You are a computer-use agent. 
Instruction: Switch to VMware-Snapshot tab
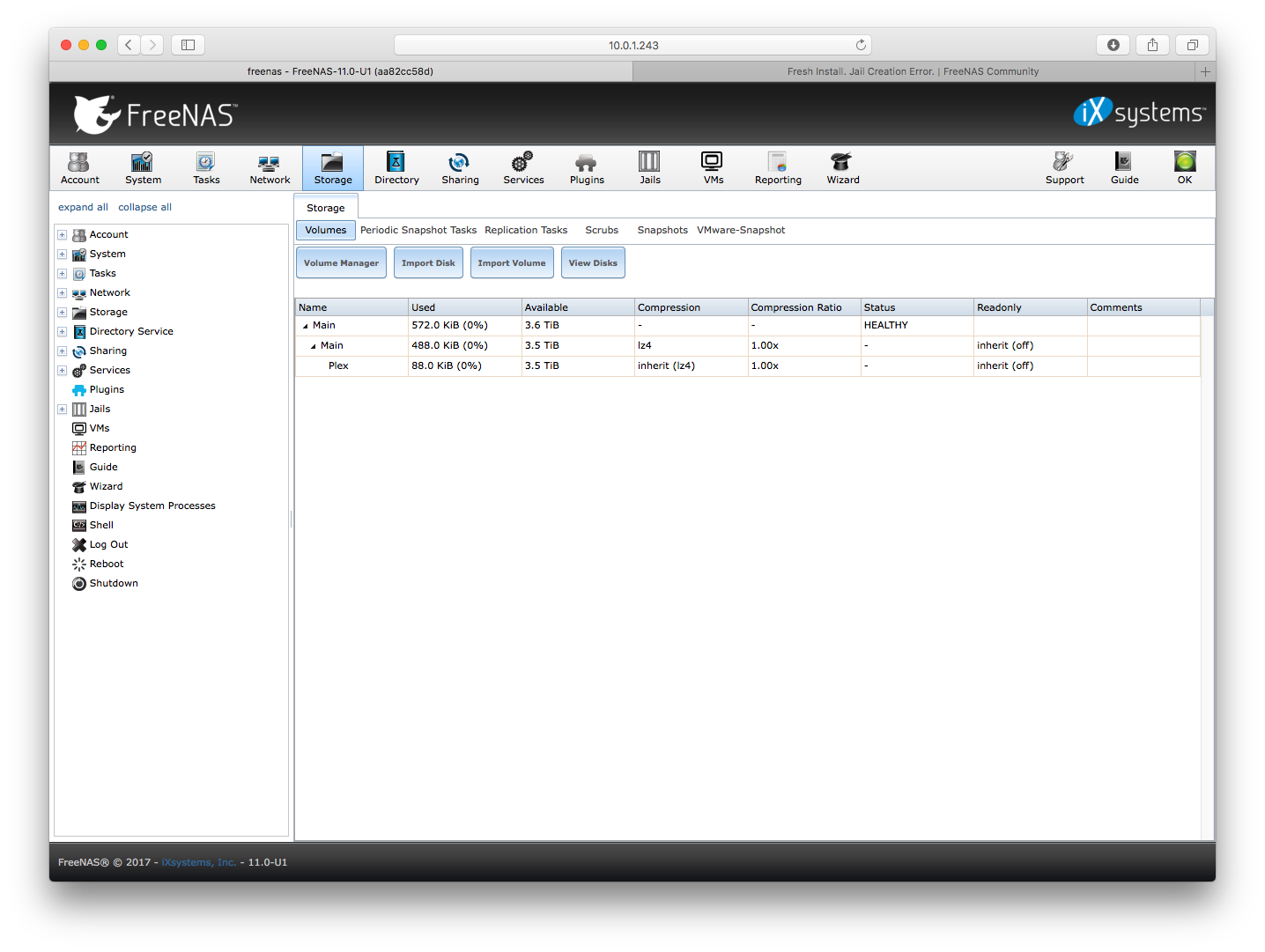741,230
